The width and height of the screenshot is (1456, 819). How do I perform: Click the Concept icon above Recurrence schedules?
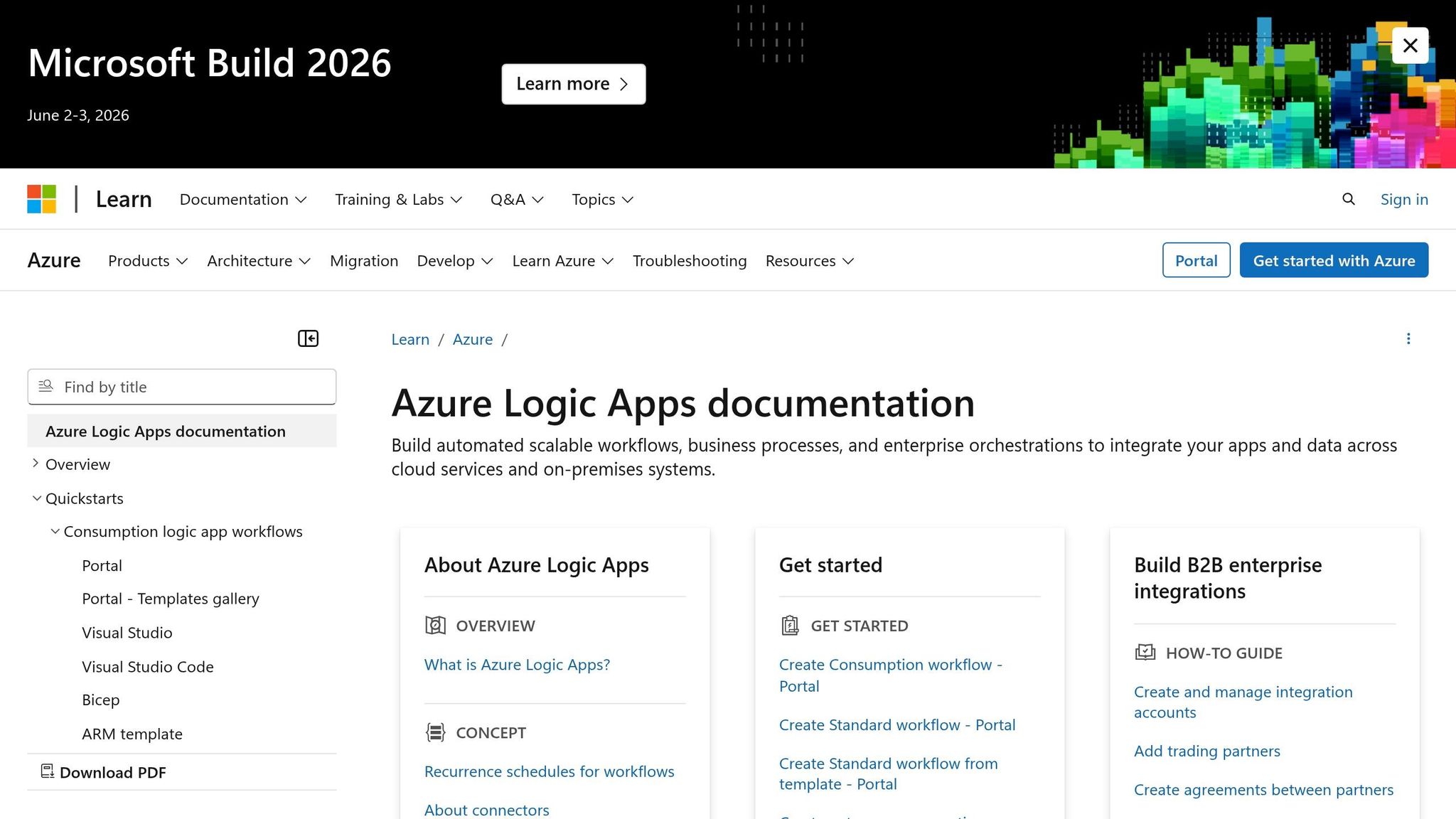435,732
